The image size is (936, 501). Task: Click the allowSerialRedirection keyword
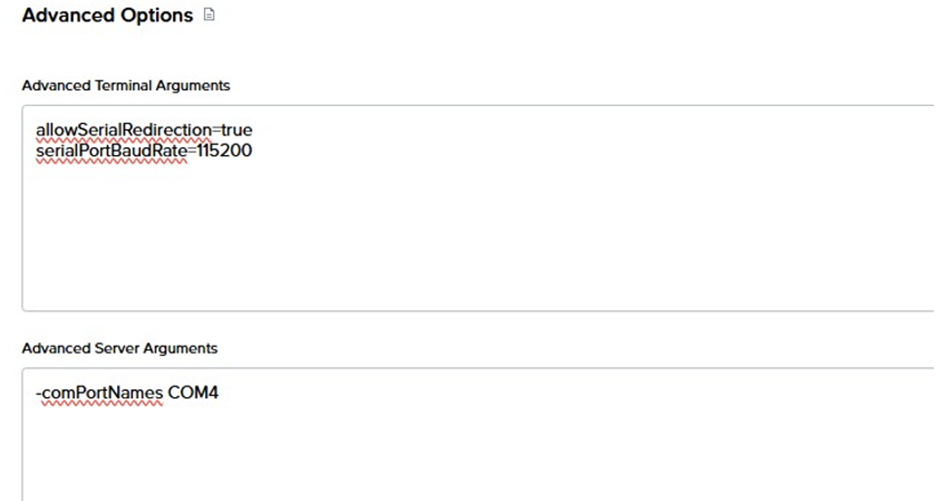tap(121, 131)
